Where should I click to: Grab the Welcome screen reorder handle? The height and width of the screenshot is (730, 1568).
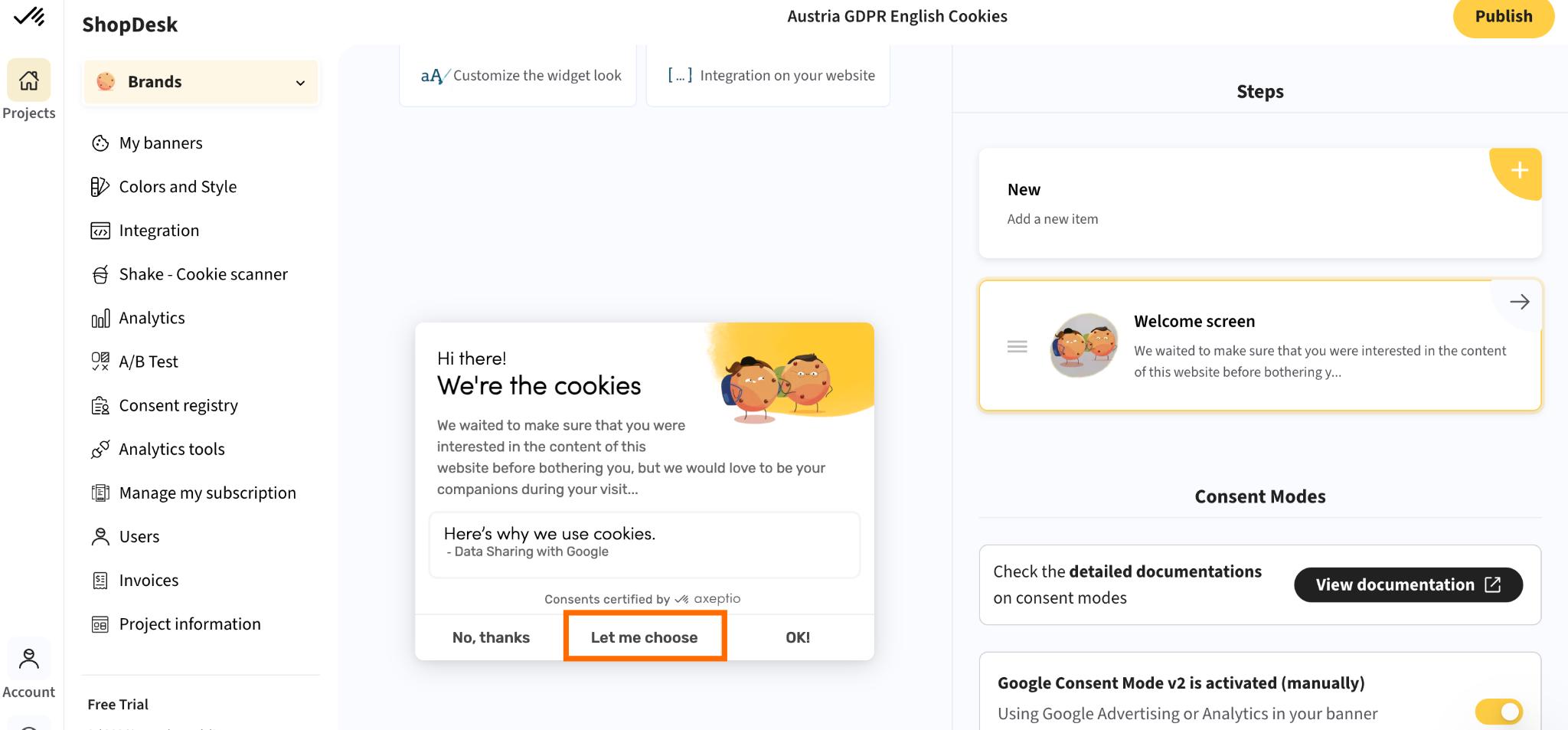click(x=1017, y=347)
